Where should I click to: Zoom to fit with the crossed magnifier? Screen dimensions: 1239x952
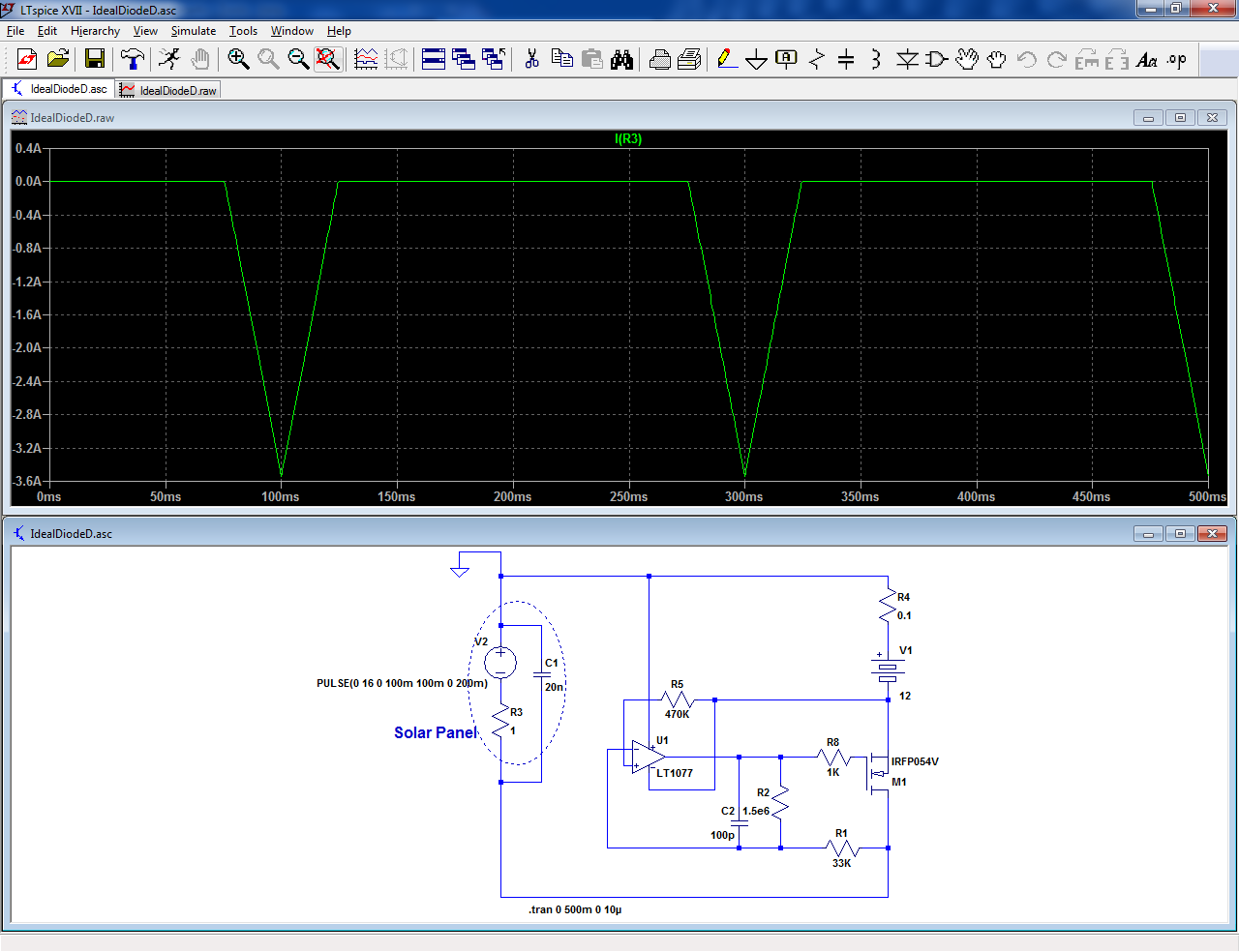point(328,60)
